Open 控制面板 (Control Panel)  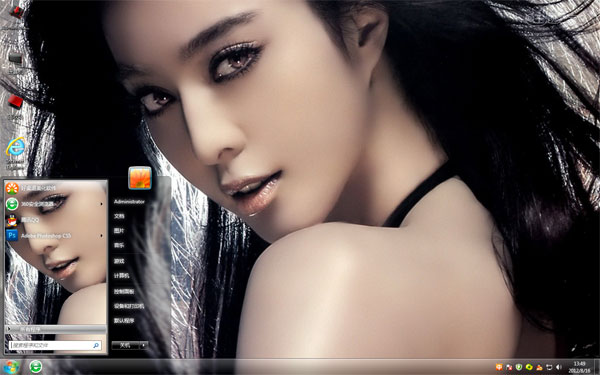tap(124, 292)
